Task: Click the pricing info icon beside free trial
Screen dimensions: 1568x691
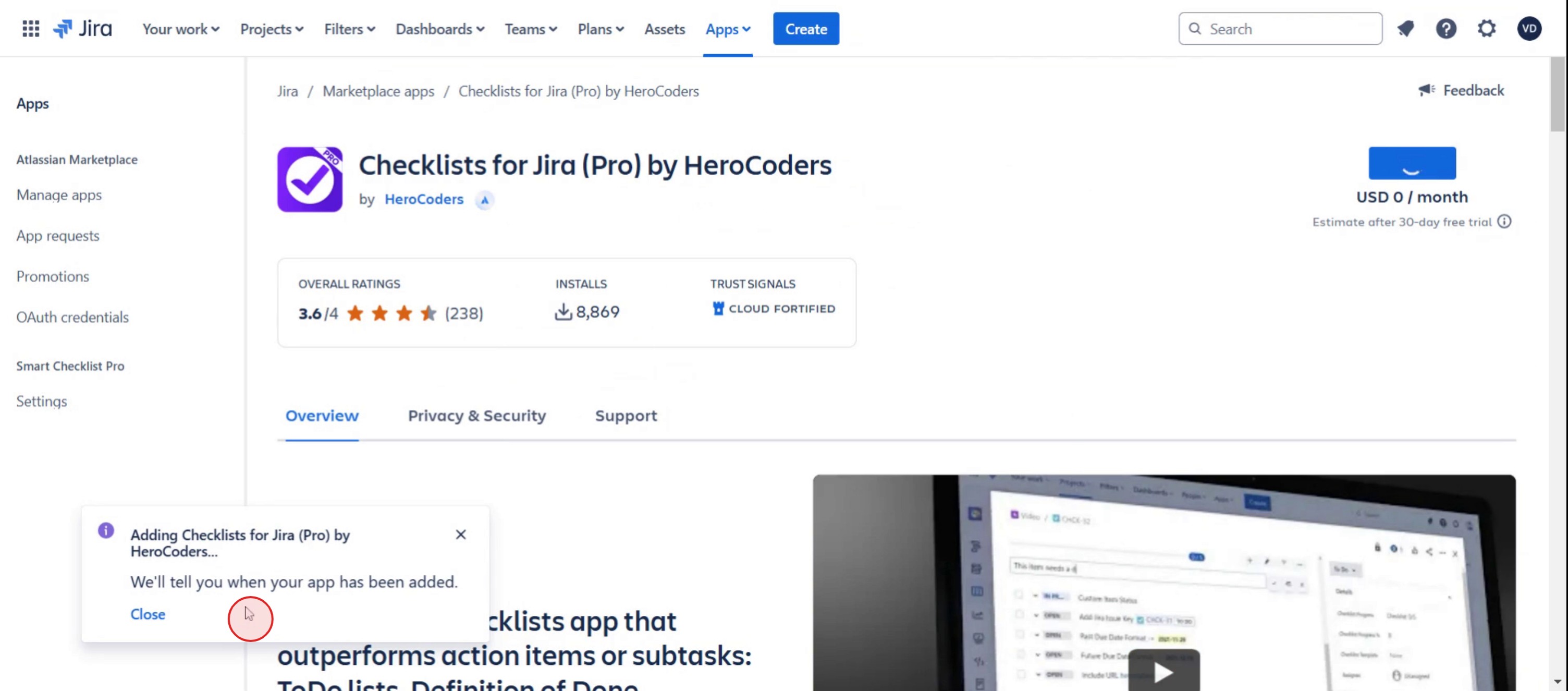Action: pos(1505,222)
